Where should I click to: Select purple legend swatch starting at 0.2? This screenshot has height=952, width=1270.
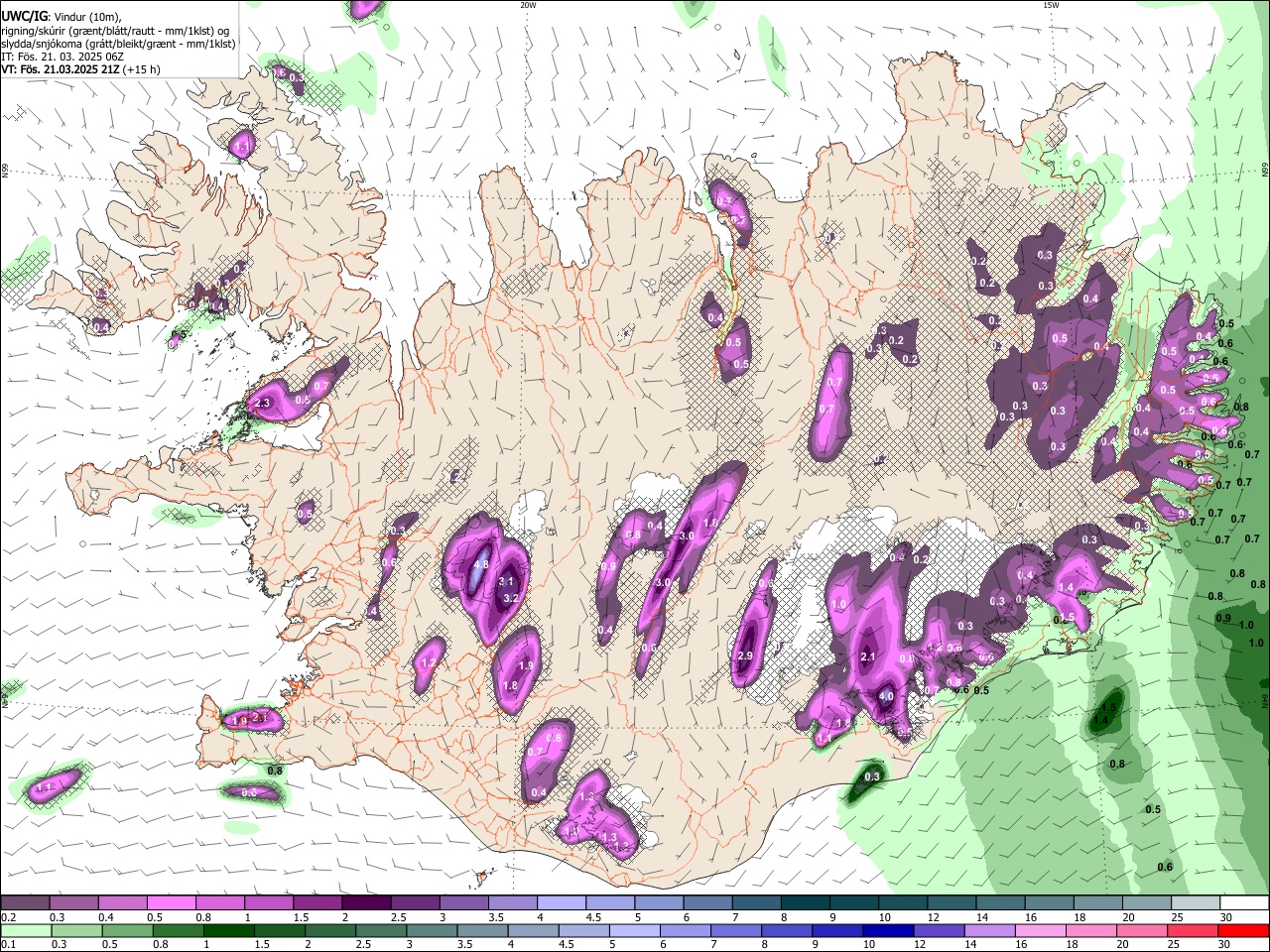25,902
